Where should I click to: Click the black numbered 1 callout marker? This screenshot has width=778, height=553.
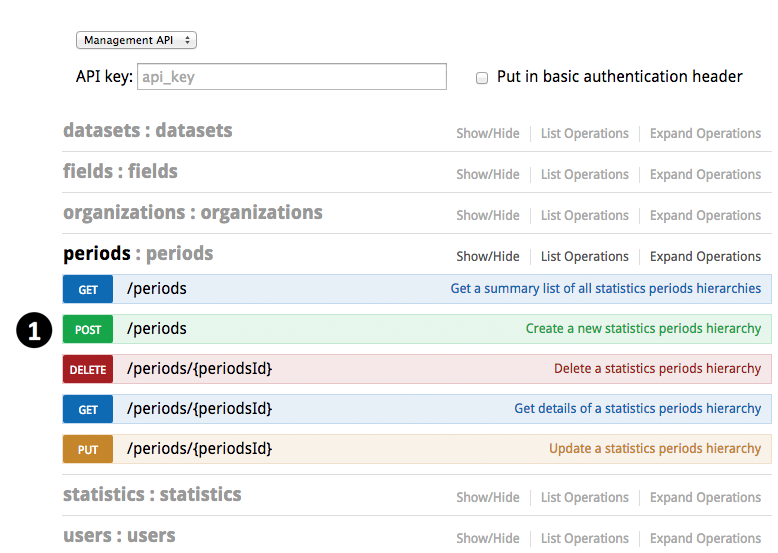coord(34,330)
